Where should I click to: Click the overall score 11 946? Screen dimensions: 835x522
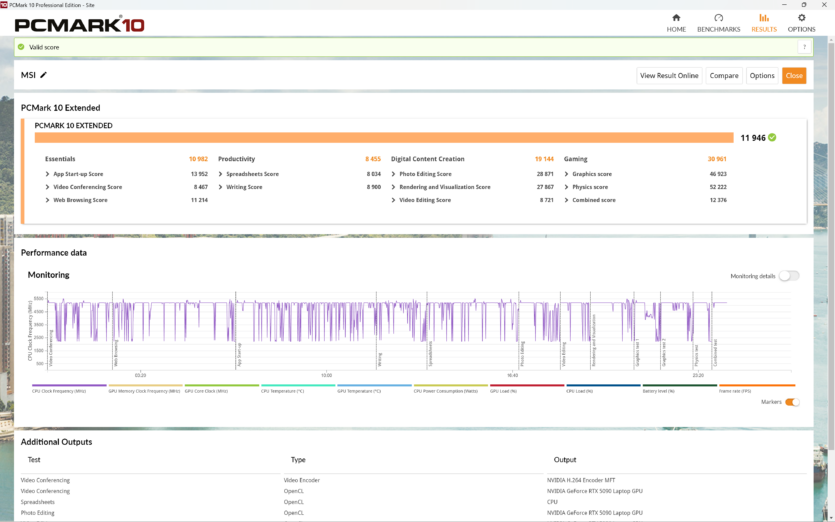point(753,138)
